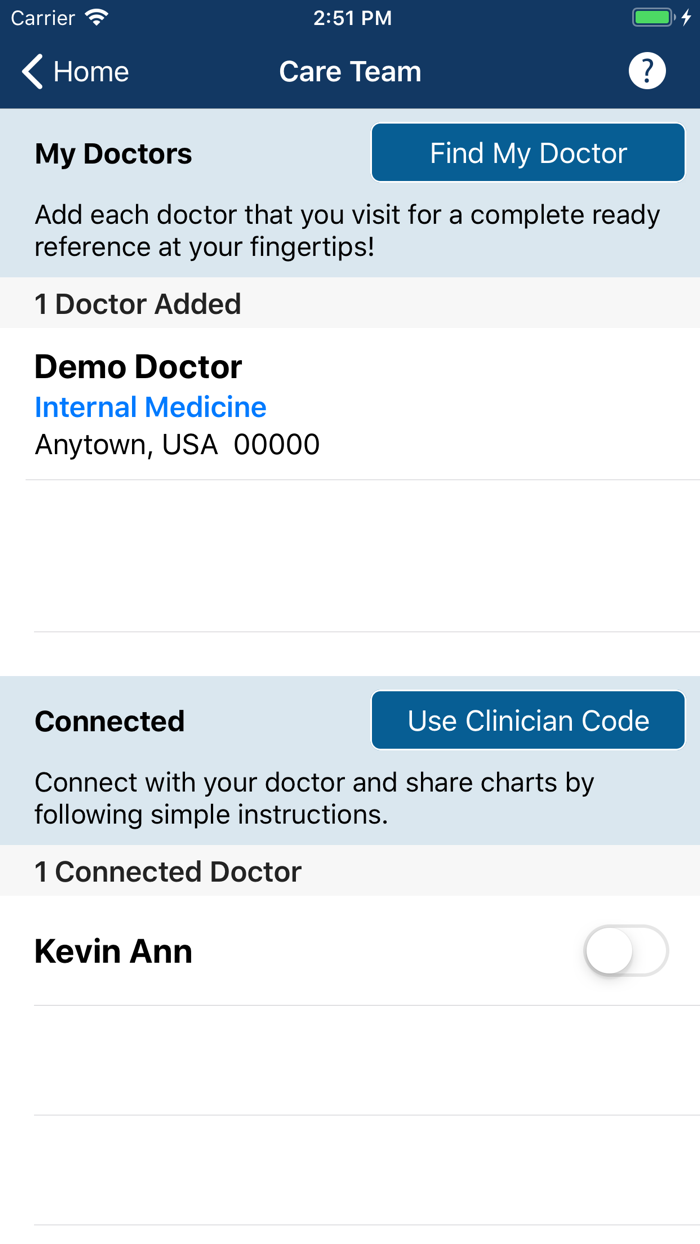Image resolution: width=700 pixels, height=1244 pixels.
Task: Tap the Carrier label in status bar
Action: click(43, 18)
